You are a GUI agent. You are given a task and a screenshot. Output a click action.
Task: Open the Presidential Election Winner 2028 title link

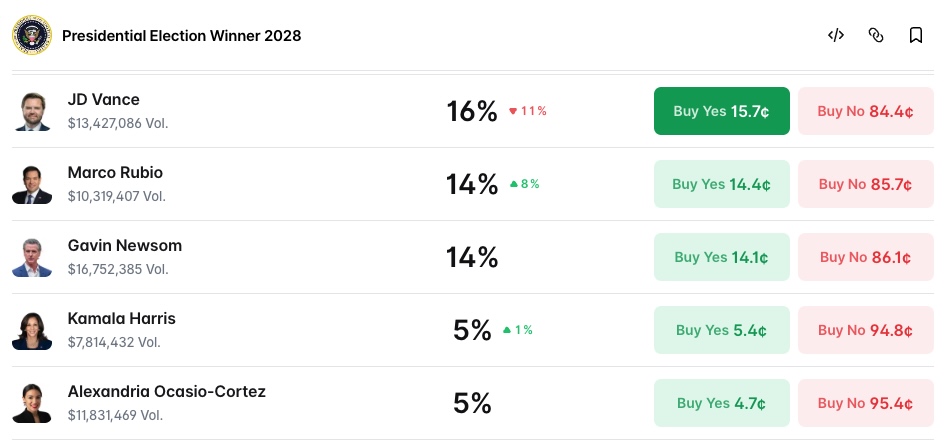[181, 36]
